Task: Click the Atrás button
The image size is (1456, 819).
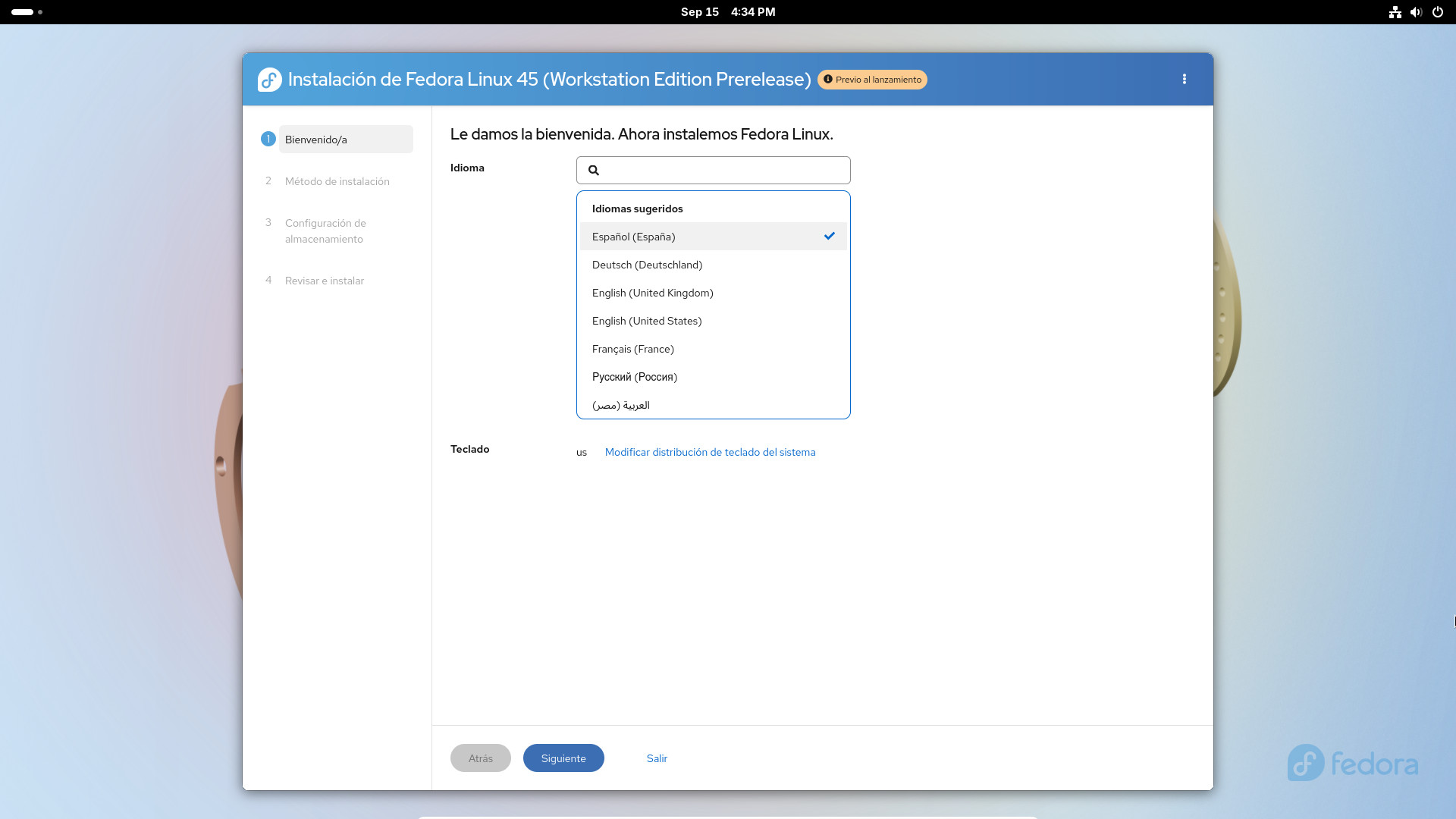Action: (x=481, y=758)
